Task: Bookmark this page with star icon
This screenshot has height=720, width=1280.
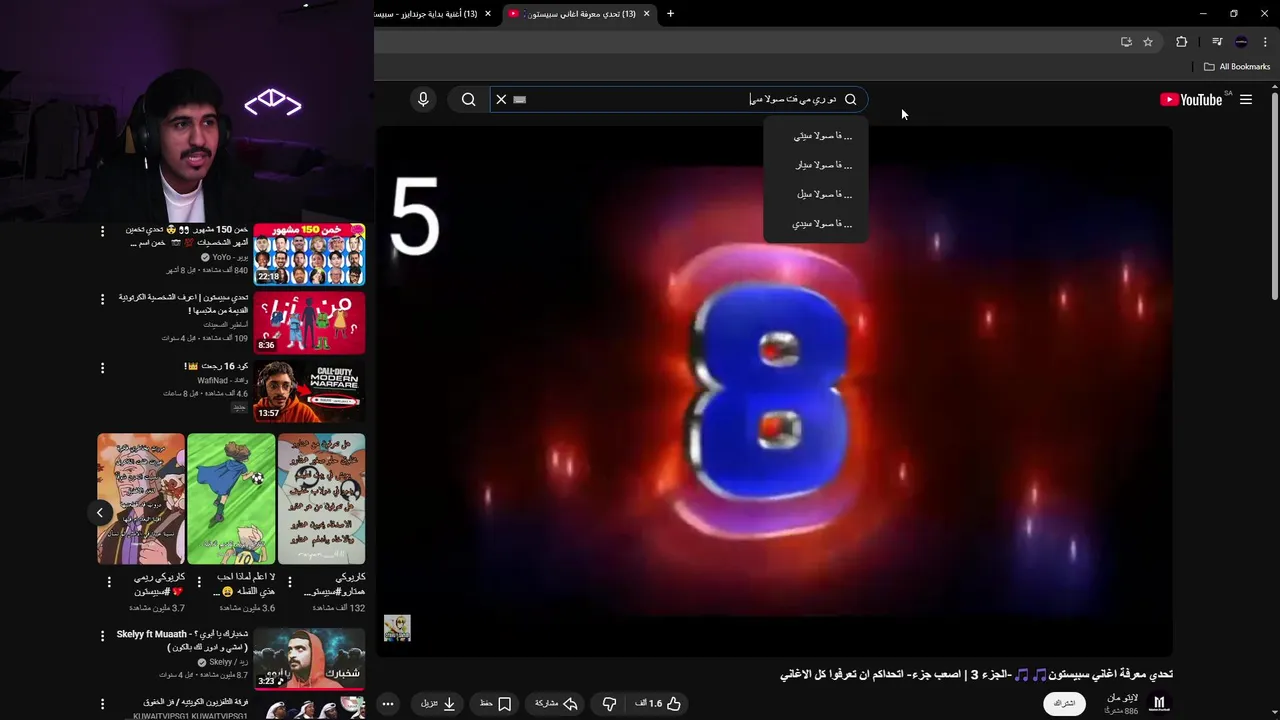Action: point(1148,42)
